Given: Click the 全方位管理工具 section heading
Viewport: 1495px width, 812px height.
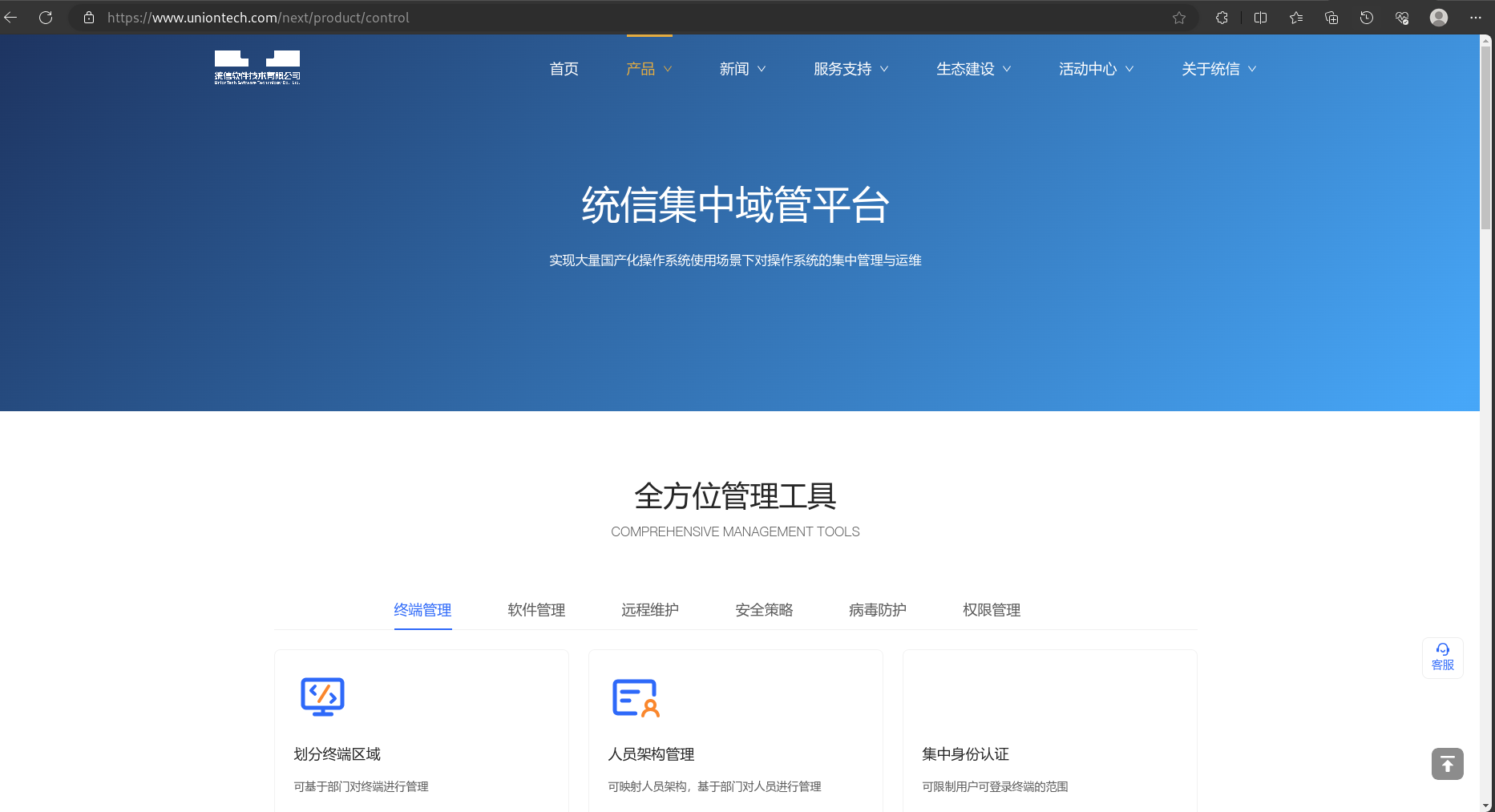Looking at the screenshot, I should 735,496.
